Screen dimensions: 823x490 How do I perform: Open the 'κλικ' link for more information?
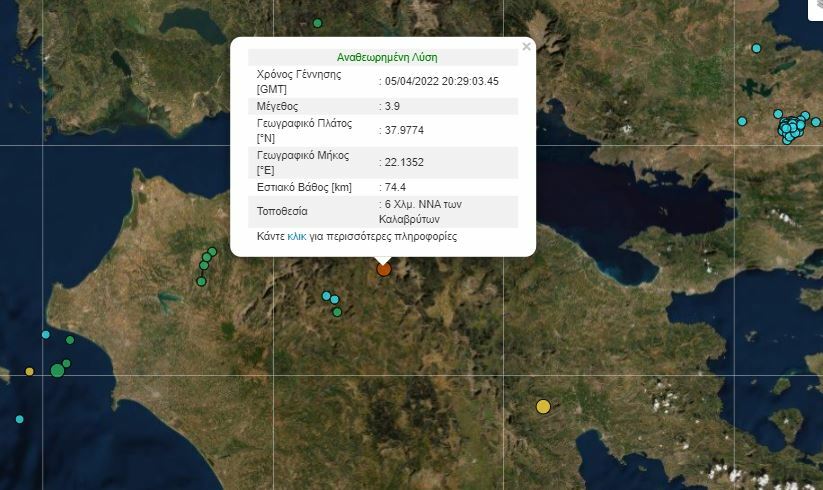click(x=297, y=238)
